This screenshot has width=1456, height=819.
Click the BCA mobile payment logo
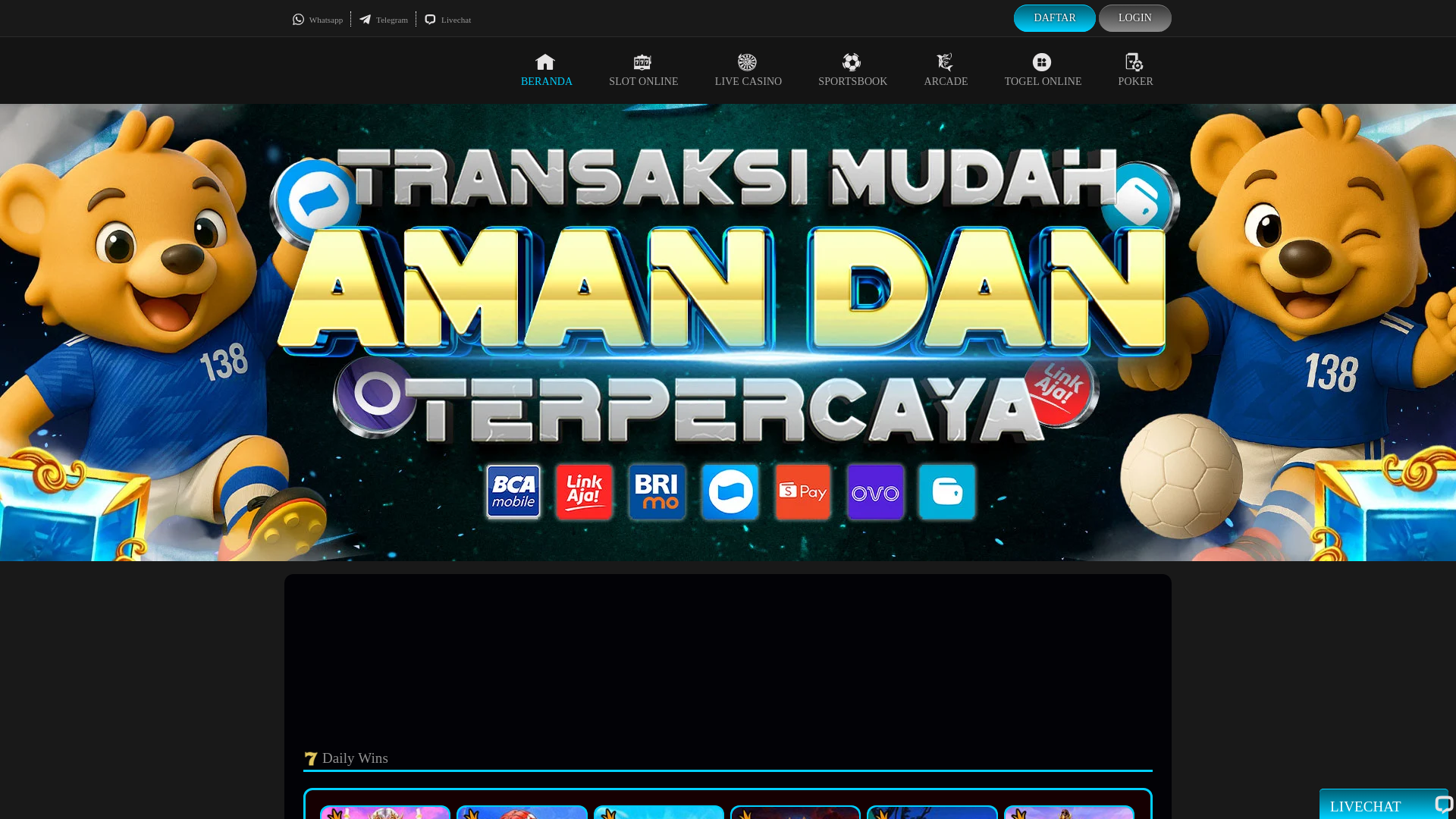[513, 492]
